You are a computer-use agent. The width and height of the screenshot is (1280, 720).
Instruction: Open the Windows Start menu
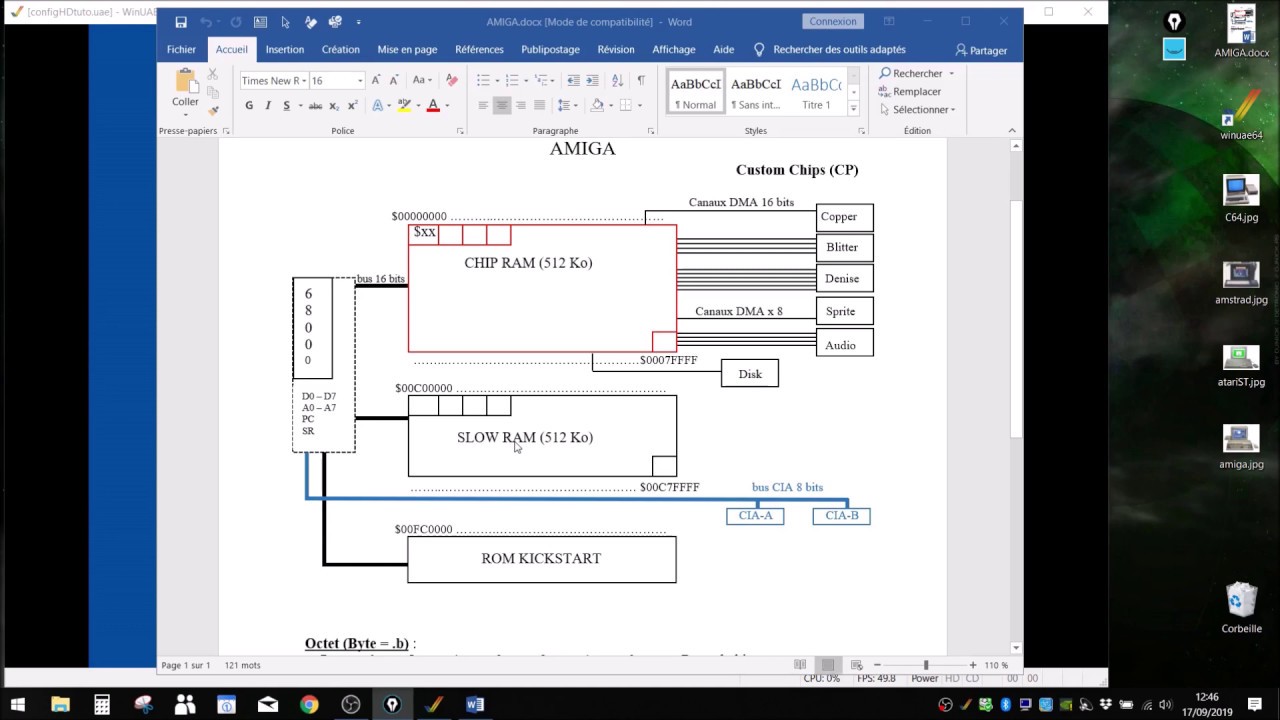pos(18,704)
